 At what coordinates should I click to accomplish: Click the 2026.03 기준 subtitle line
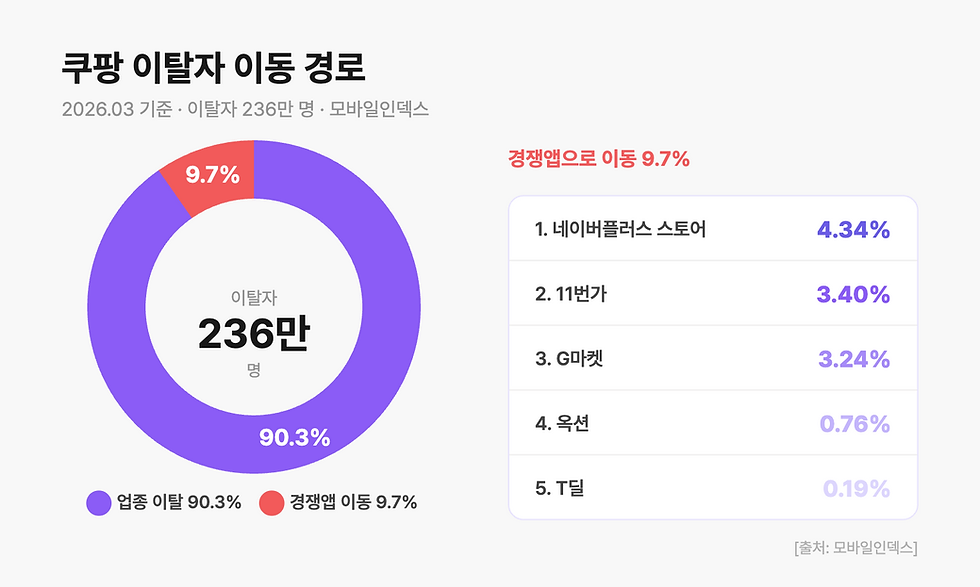[245, 109]
